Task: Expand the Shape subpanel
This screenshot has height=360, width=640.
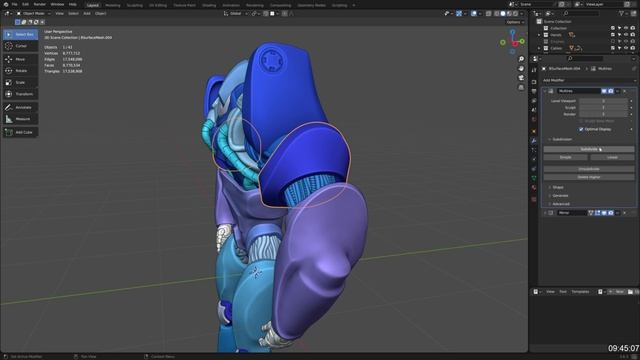Action: (x=558, y=187)
